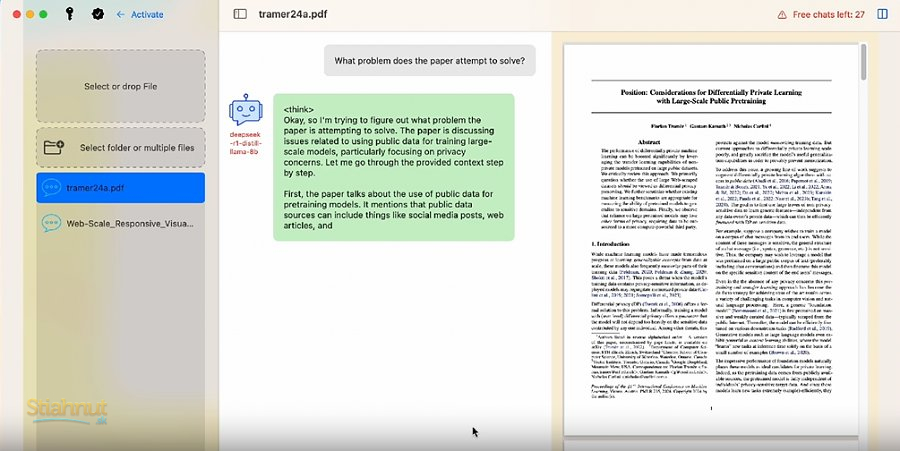Open the Web-Scale_Responsive_Visua... chat
Screen dimensions: 900x451
(x=121, y=223)
